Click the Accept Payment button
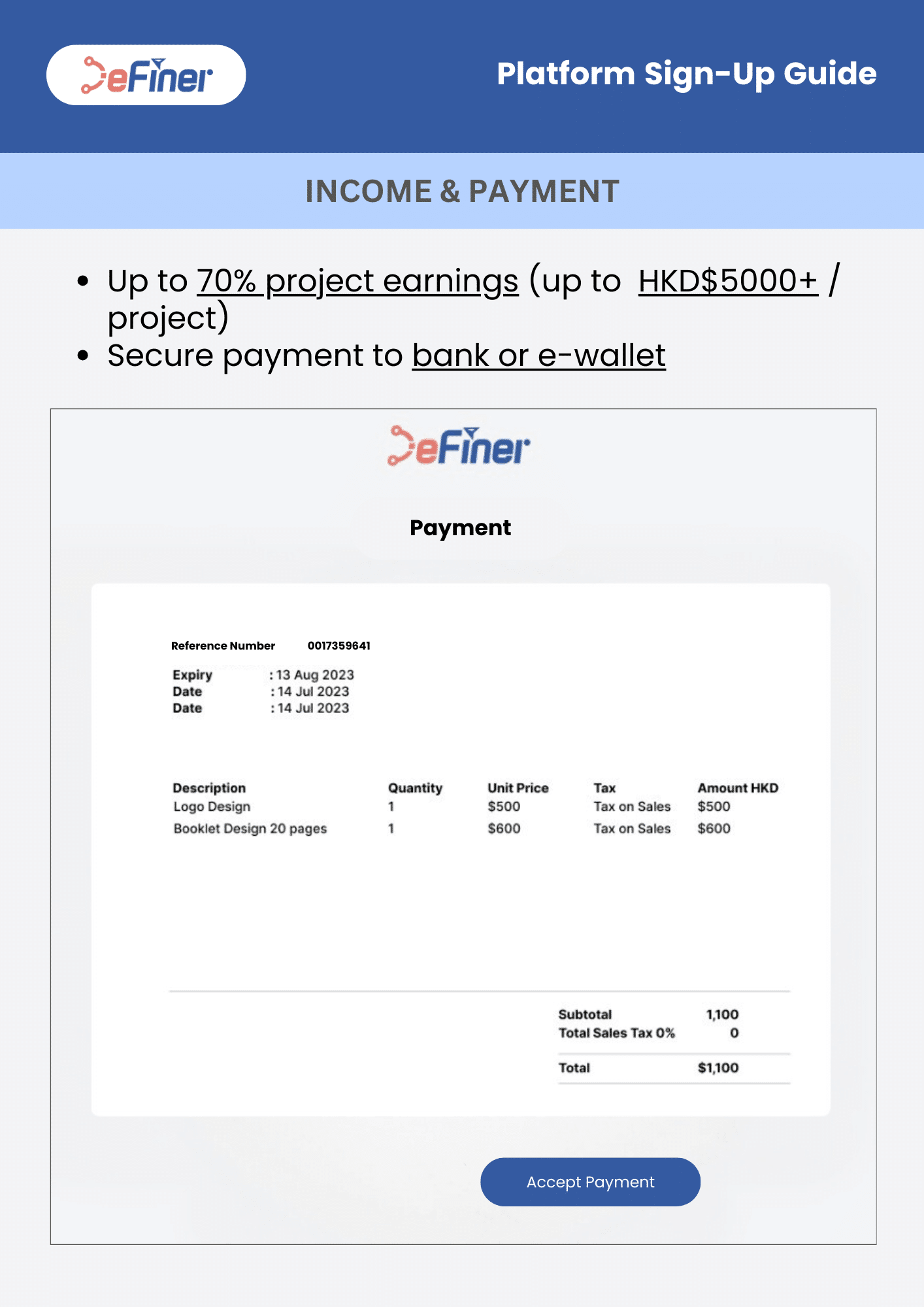Image resolution: width=924 pixels, height=1307 pixels. click(x=590, y=1182)
